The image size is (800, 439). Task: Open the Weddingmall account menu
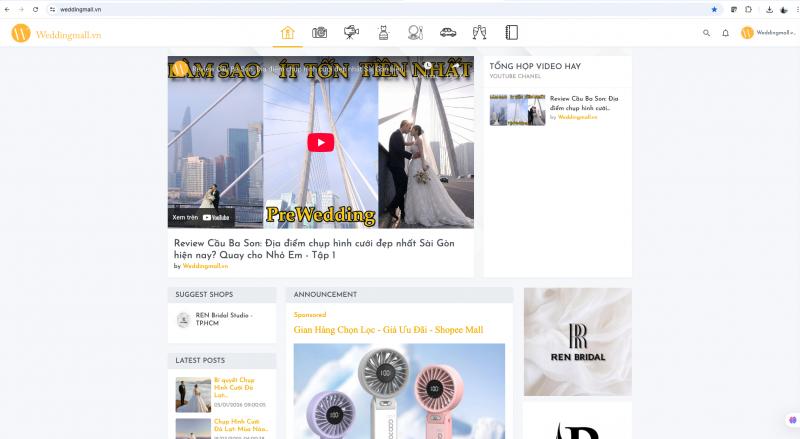tap(767, 33)
